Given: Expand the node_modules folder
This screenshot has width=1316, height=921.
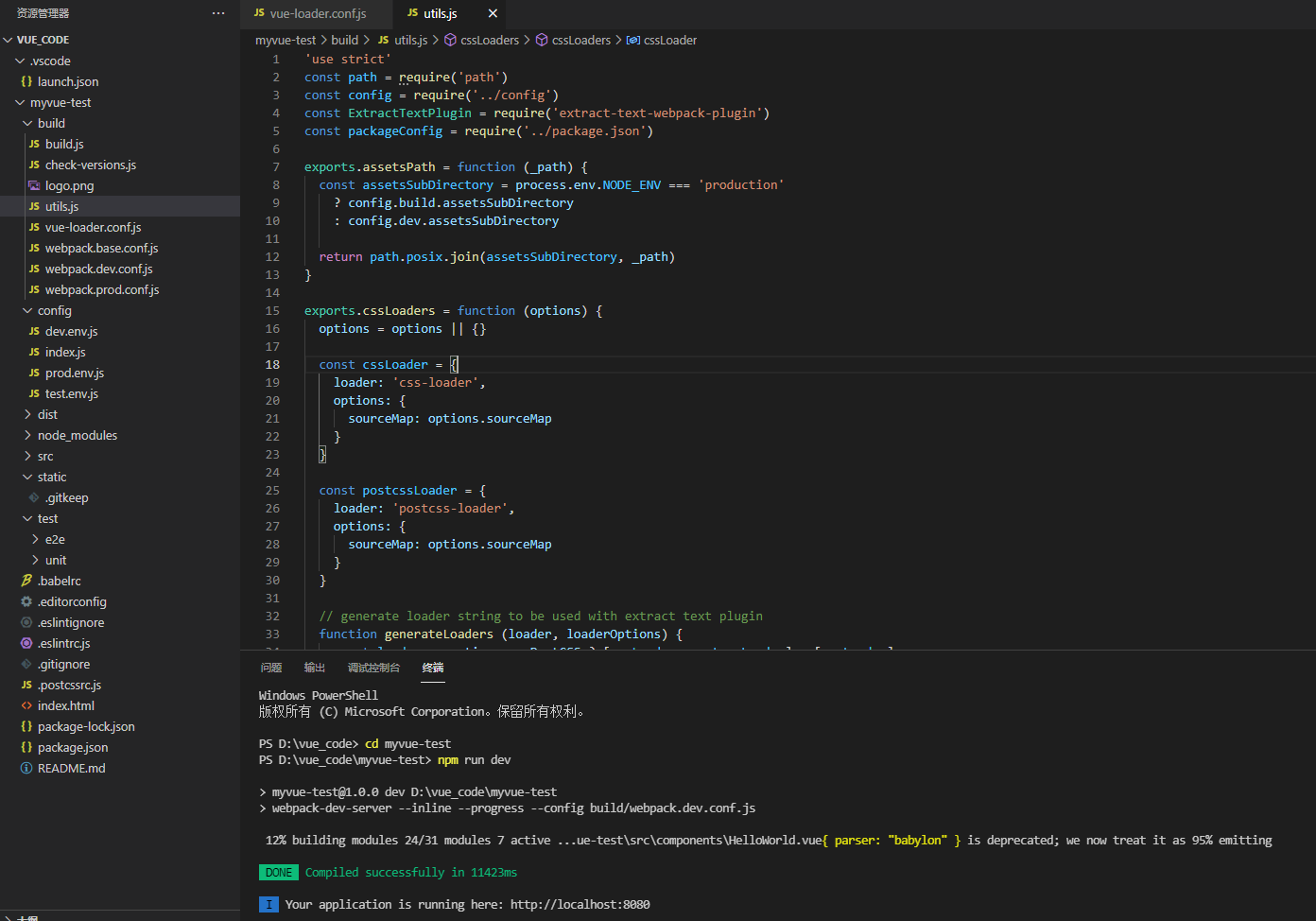Looking at the screenshot, I should [120, 435].
